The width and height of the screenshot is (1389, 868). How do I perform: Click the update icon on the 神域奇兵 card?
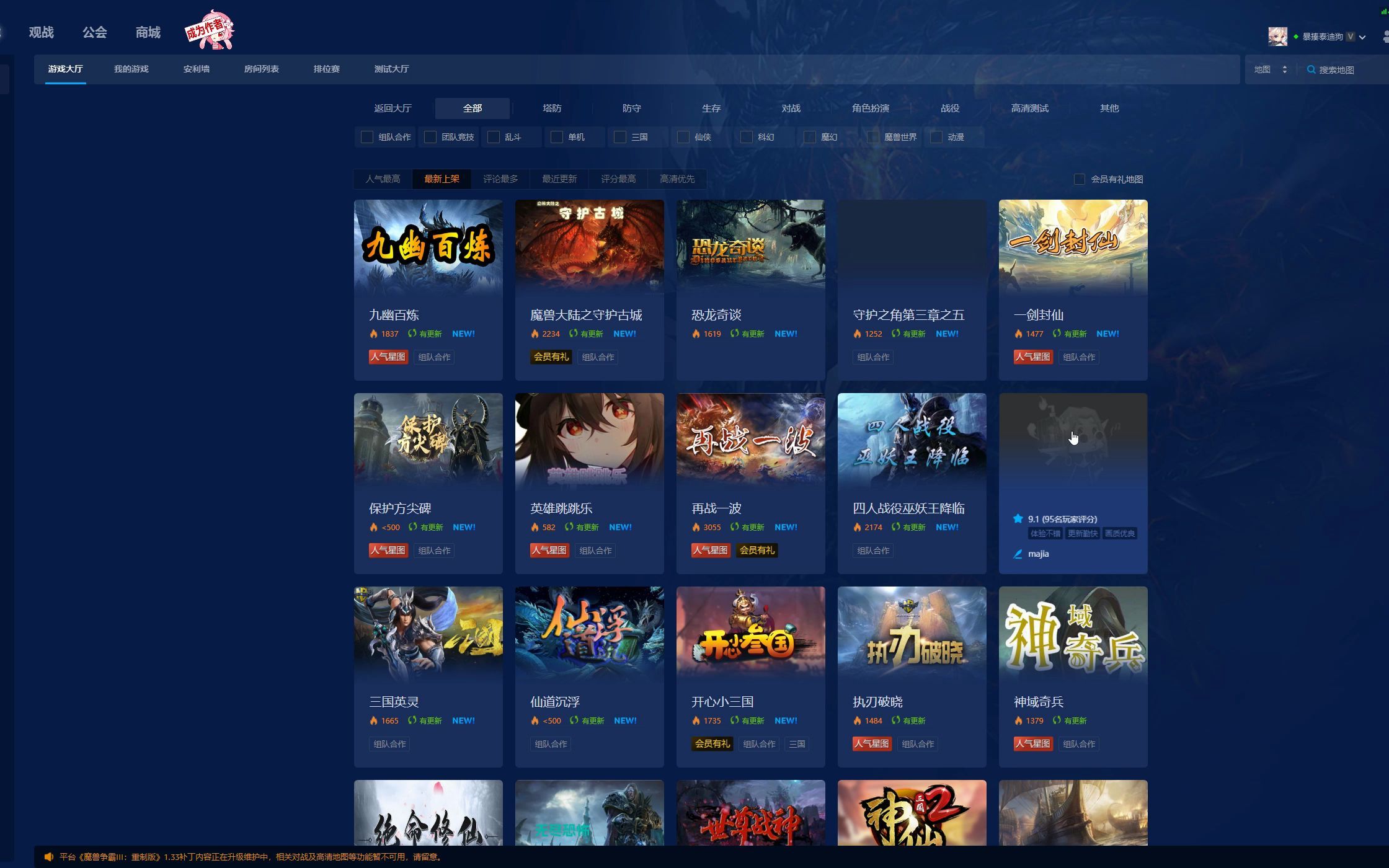pos(1057,720)
